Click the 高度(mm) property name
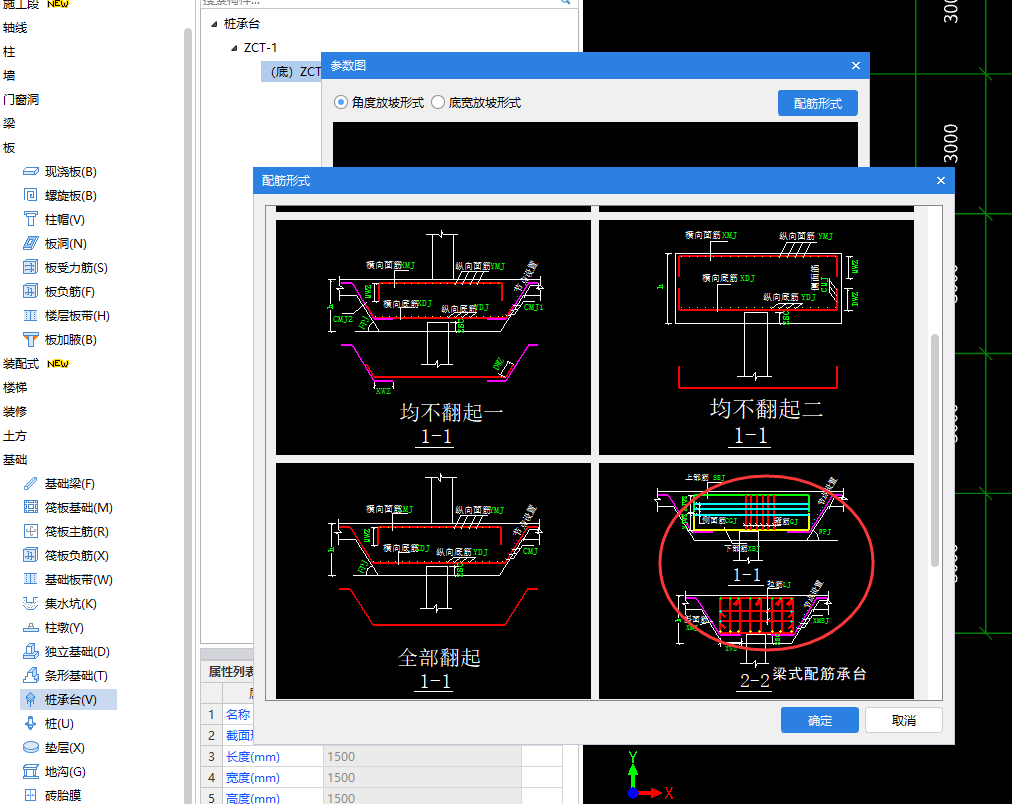 (253, 798)
